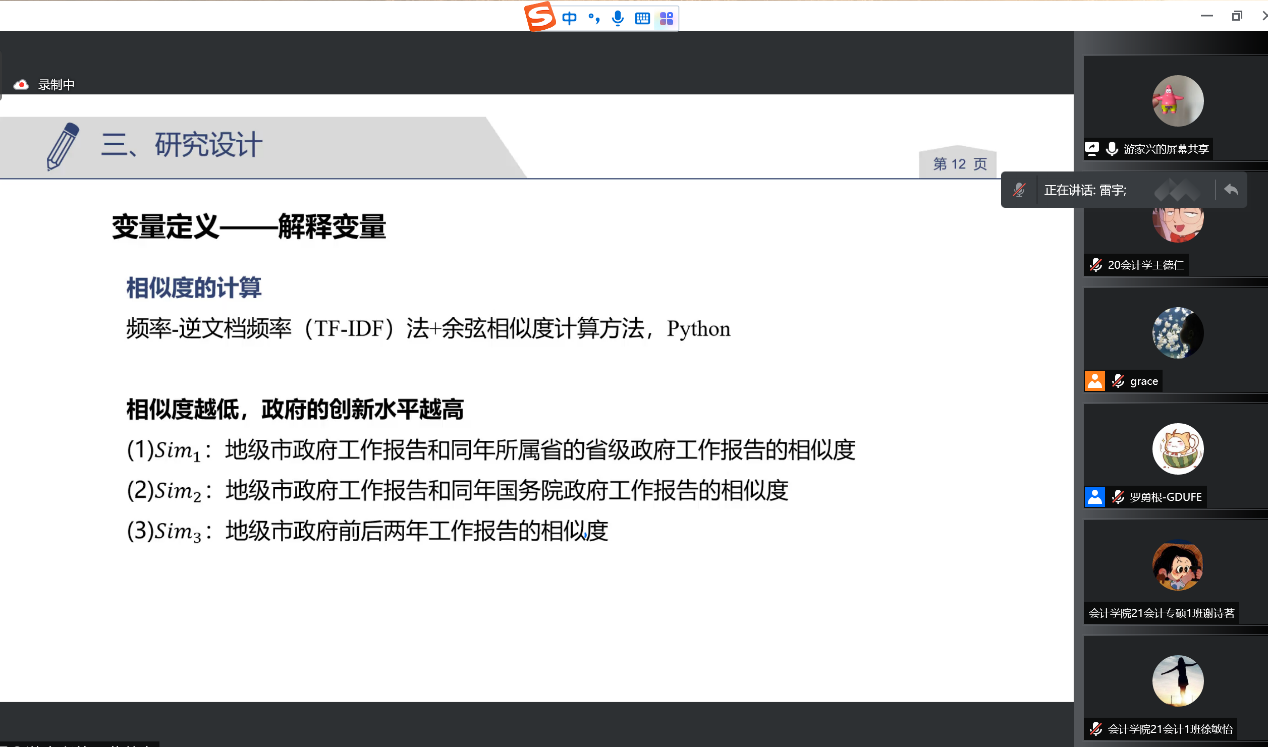Restore down the meeting window
The width and height of the screenshot is (1268, 747).
(x=1237, y=16)
